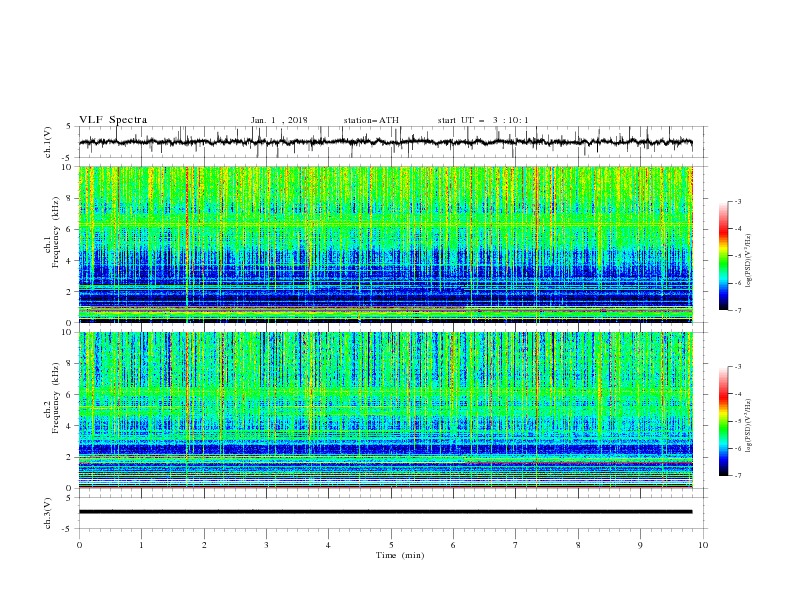Click the ch.1 "Frequency (kHz)" axis label

click(55, 232)
